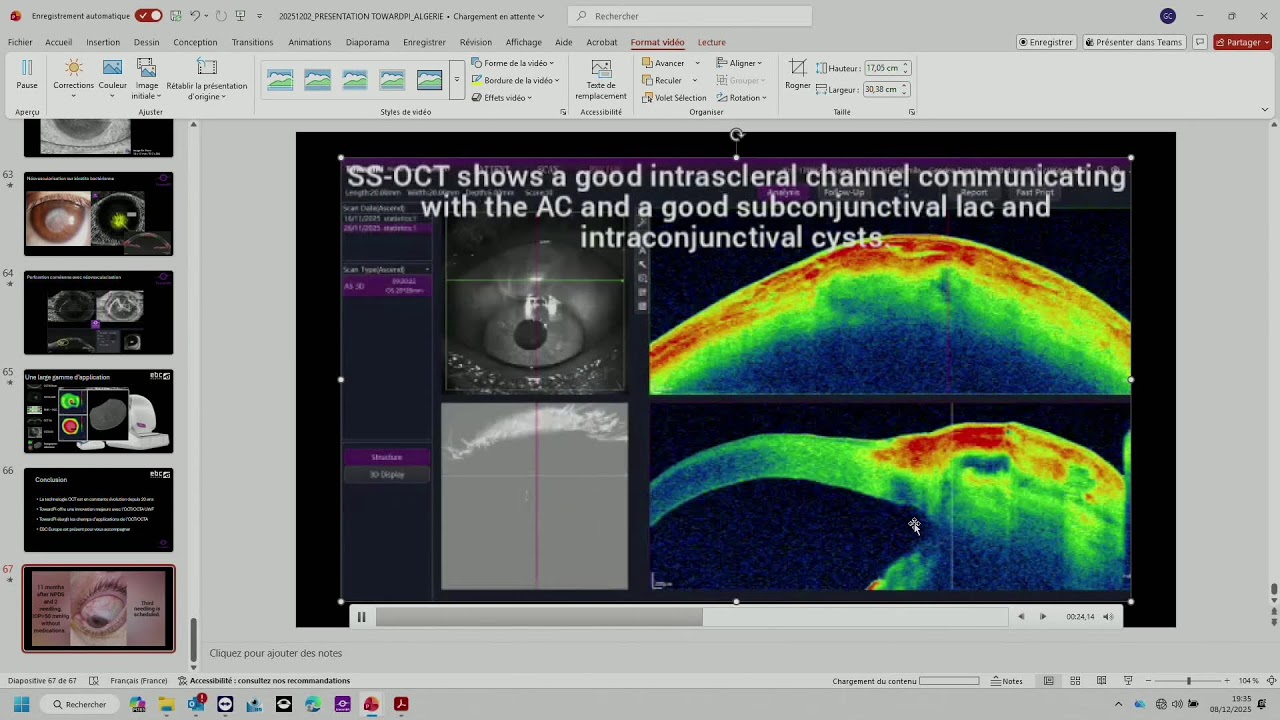
Task: Click the Partager share button
Action: [x=1242, y=42]
